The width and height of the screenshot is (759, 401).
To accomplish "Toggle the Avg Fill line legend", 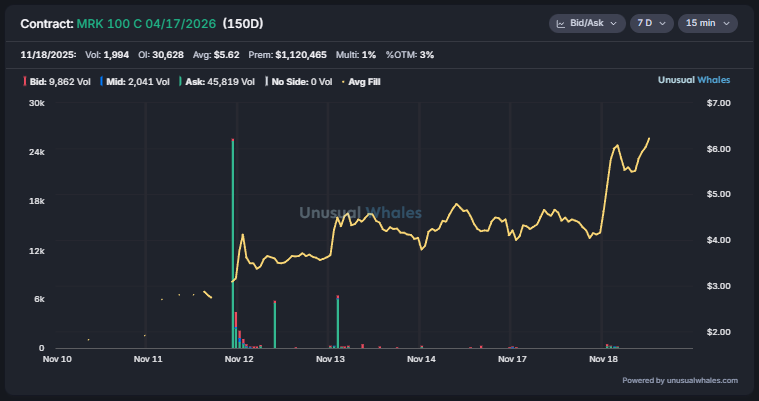I will point(362,81).
